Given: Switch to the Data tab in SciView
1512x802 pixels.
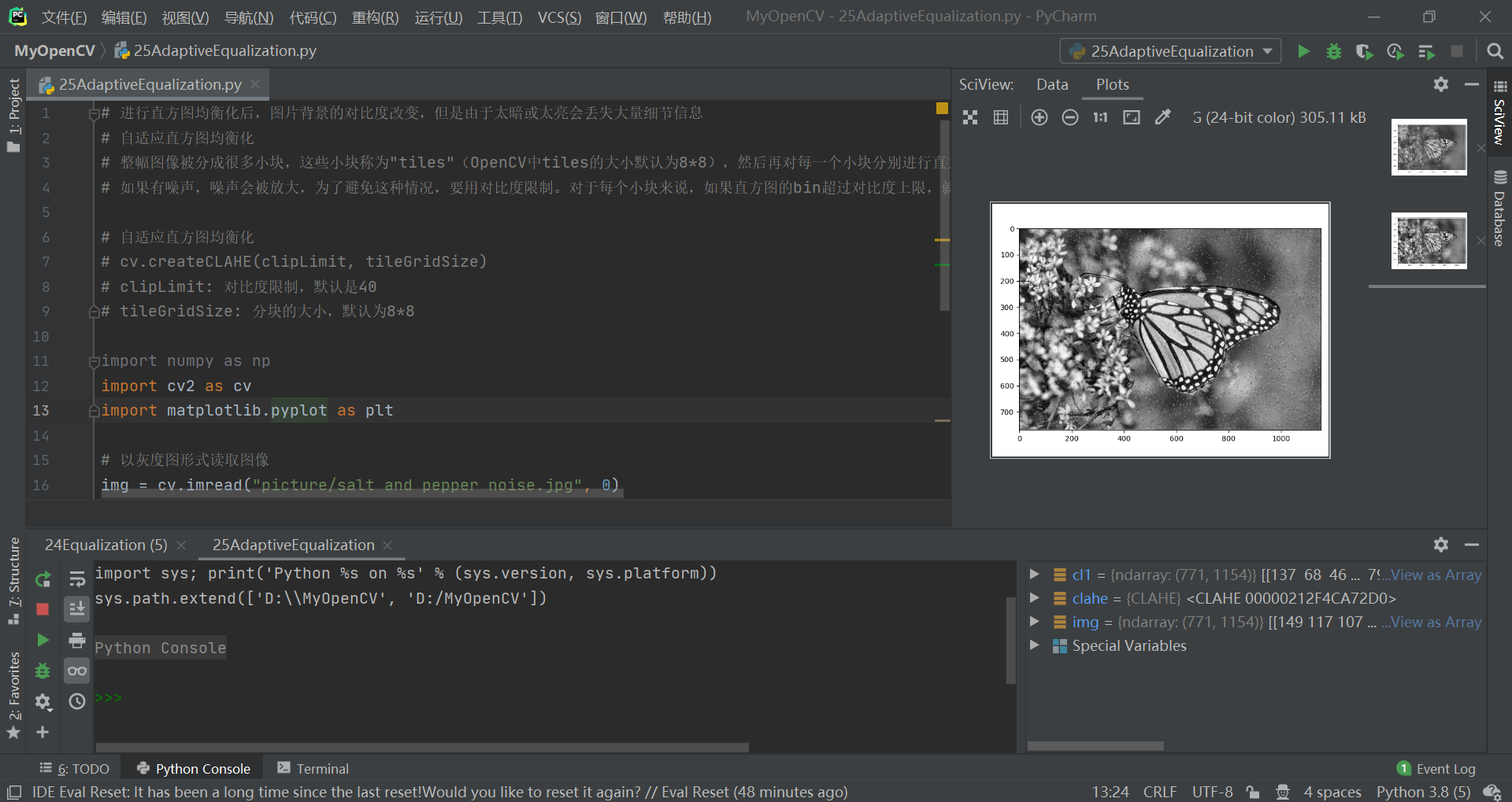Looking at the screenshot, I should (1051, 84).
